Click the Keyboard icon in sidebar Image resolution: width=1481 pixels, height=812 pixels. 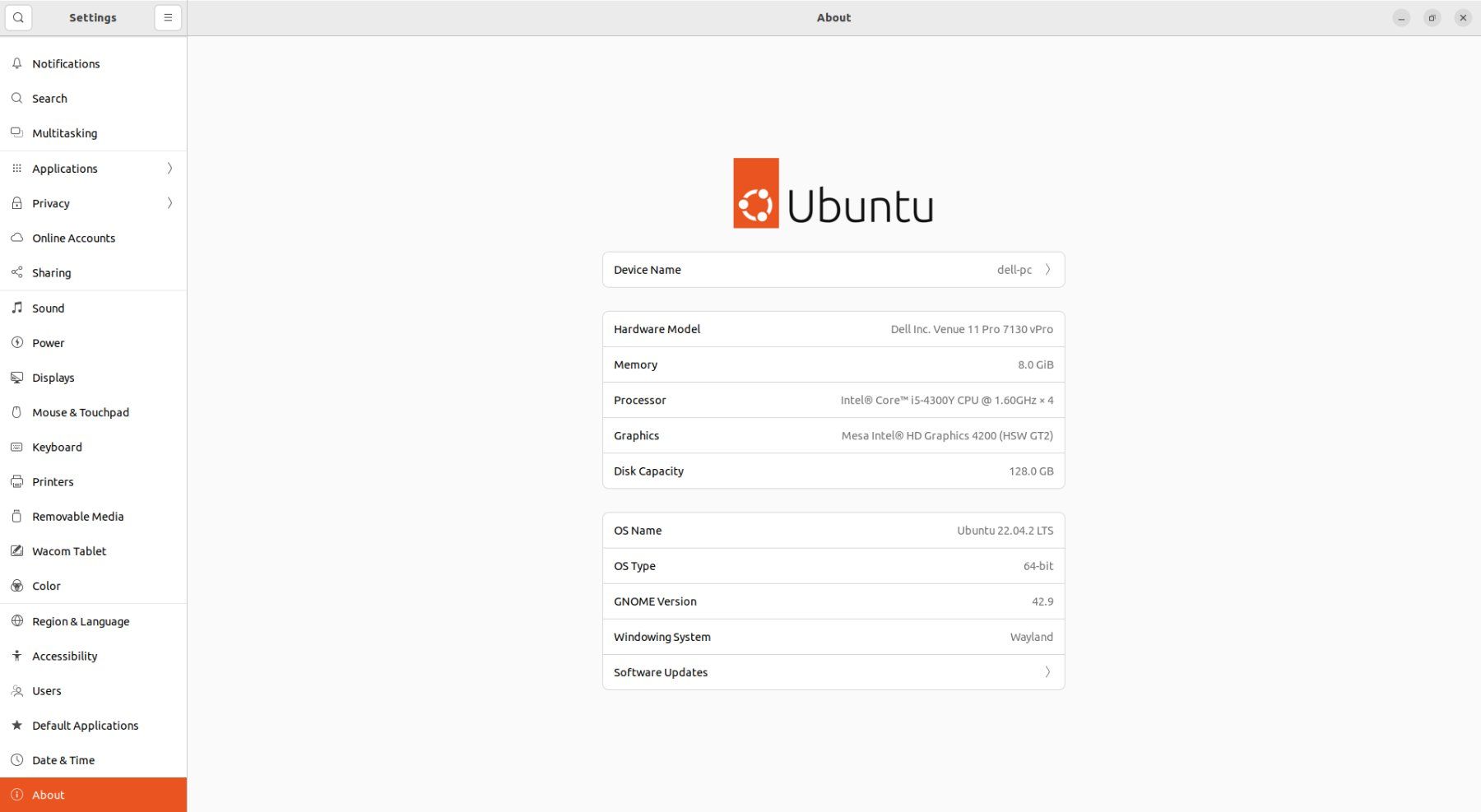point(16,447)
